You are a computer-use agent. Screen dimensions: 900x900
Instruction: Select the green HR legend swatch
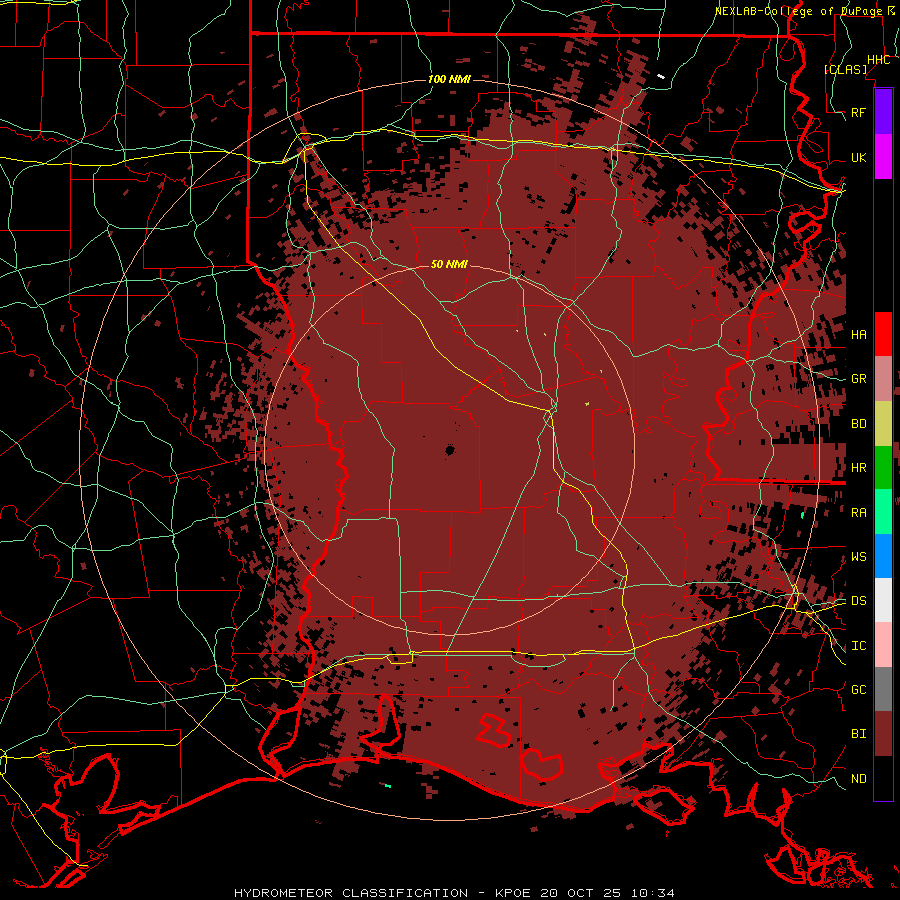tap(883, 468)
